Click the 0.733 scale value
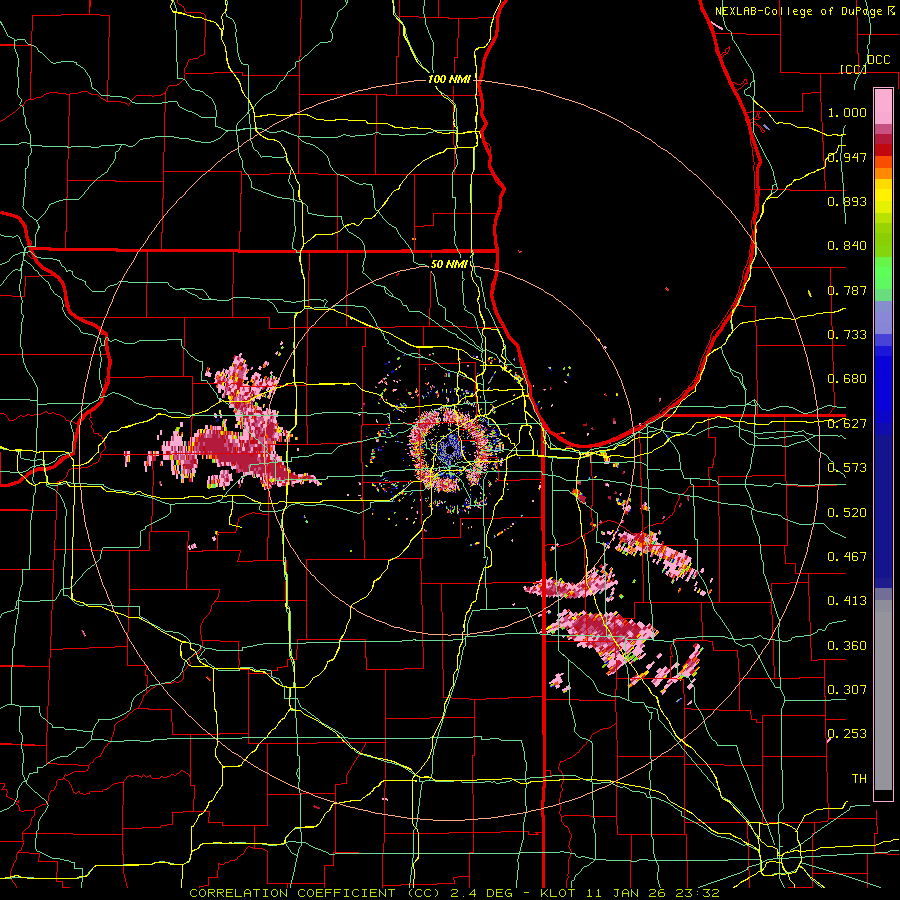The width and height of the screenshot is (900, 900). click(847, 335)
